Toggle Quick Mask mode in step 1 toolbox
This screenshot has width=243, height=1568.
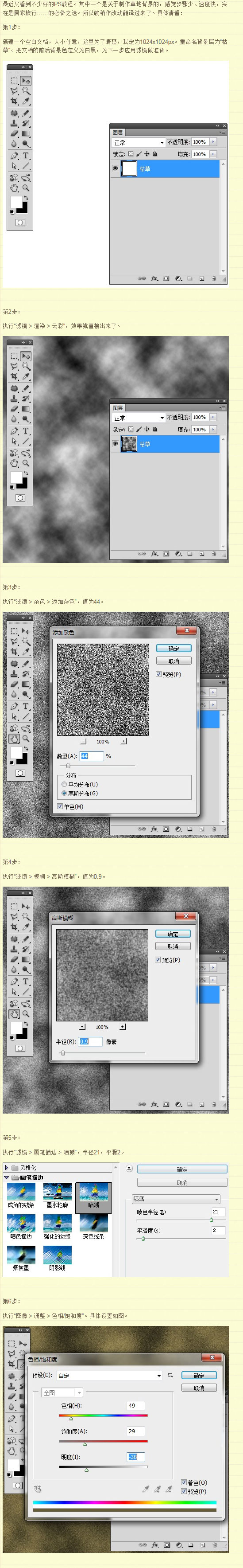click(20, 223)
